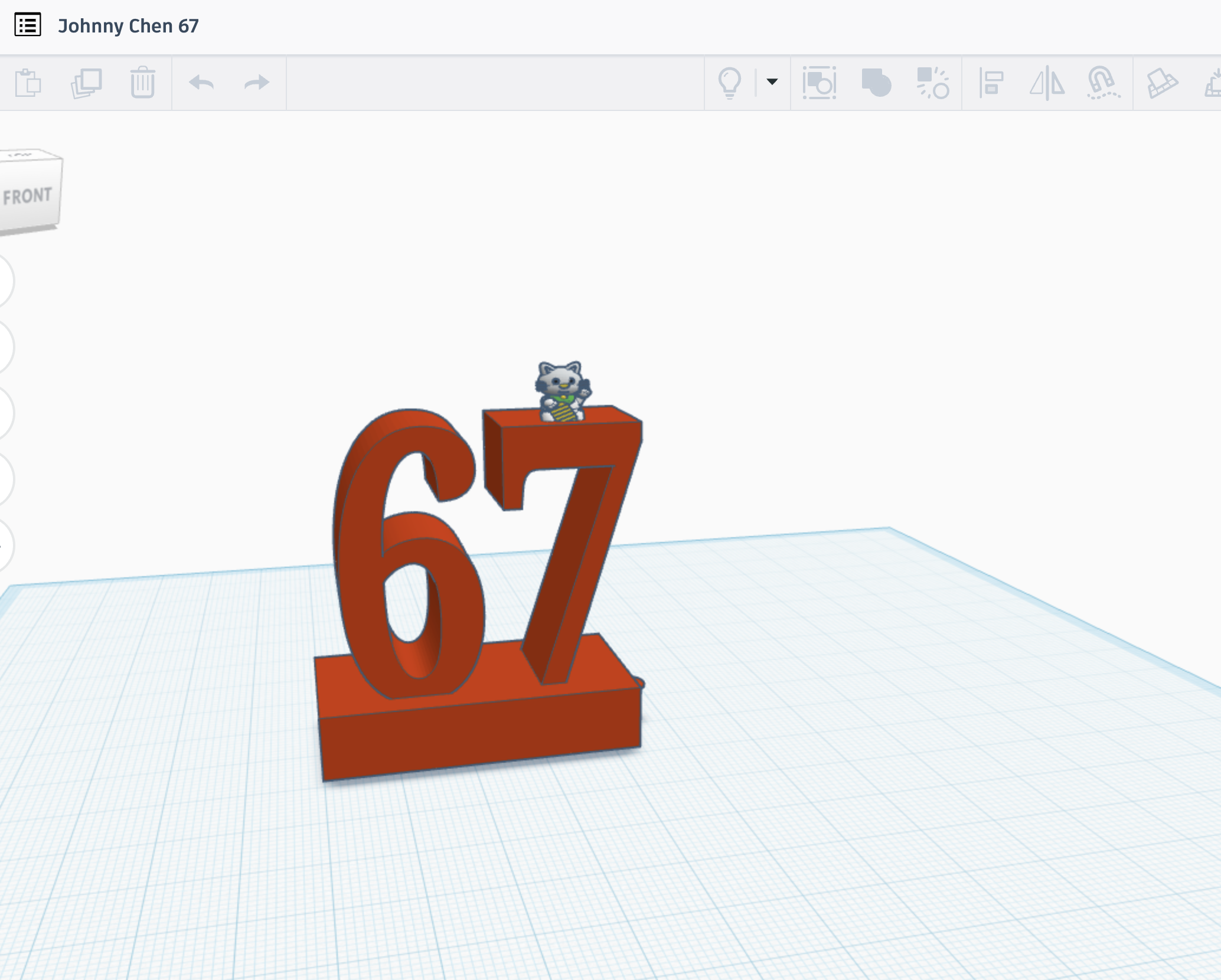The height and width of the screenshot is (980, 1221).
Task: Open the designs list menu icon
Action: pos(28,25)
